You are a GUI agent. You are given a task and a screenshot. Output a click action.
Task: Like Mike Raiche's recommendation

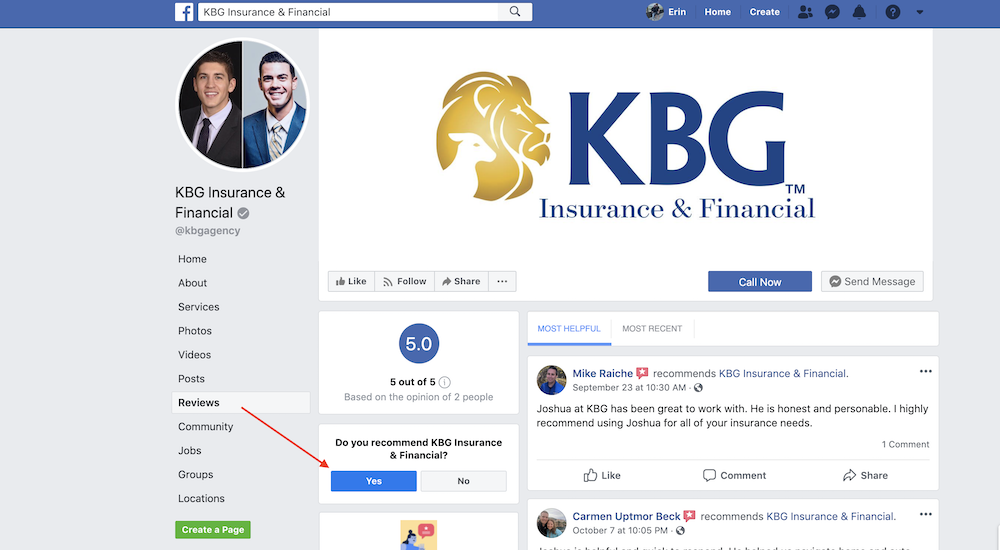tap(601, 475)
